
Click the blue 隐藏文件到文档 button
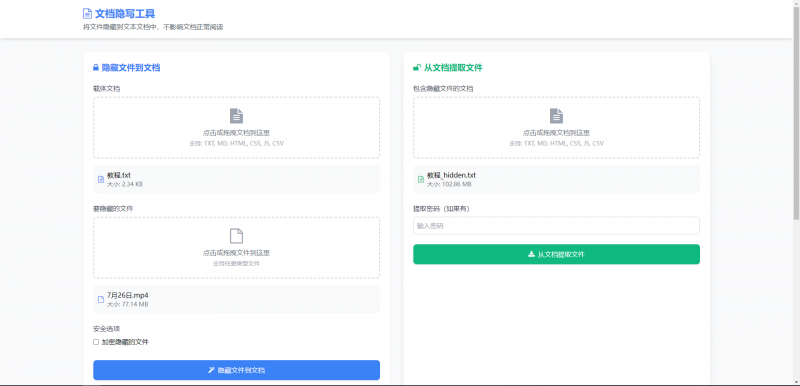point(236,370)
